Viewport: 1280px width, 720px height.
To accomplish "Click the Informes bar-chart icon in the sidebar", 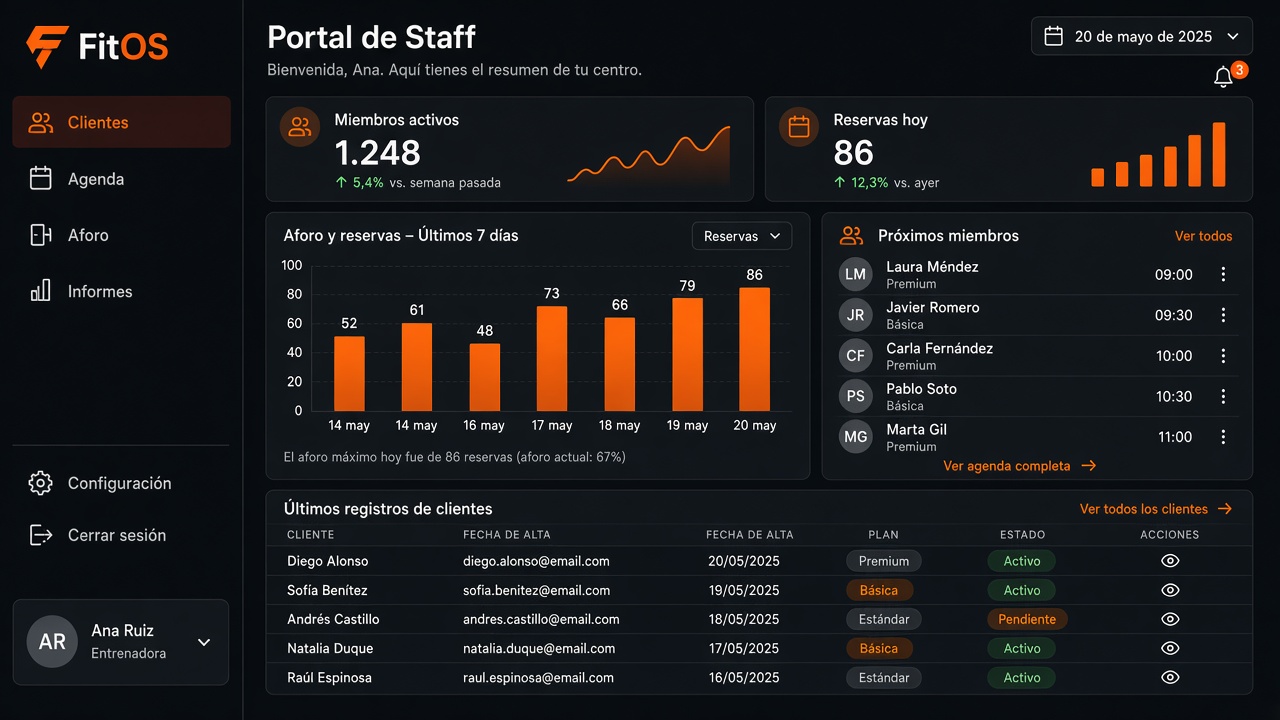I will pos(40,291).
